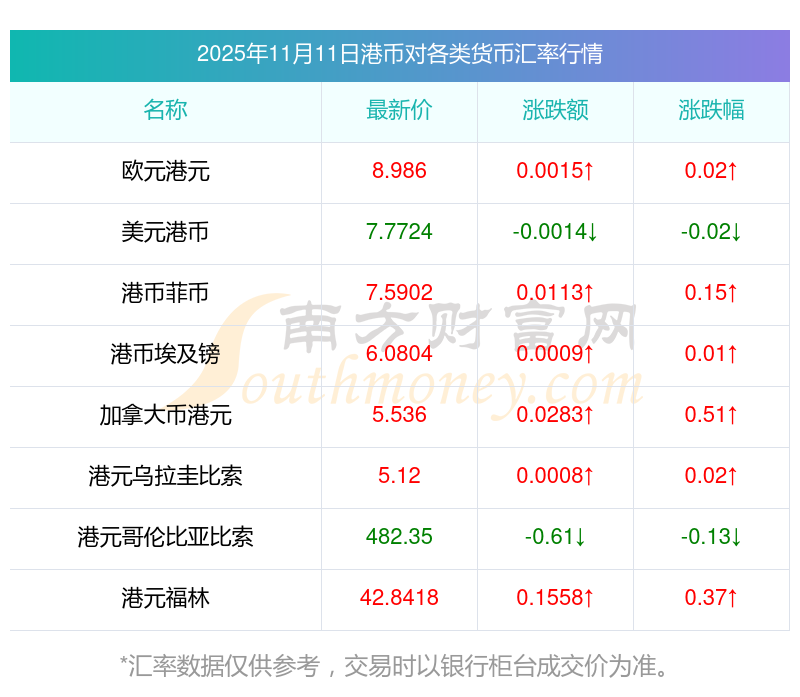Screen dimensions: 800x697
Task: Click the price 482.35
Action: coord(399,537)
